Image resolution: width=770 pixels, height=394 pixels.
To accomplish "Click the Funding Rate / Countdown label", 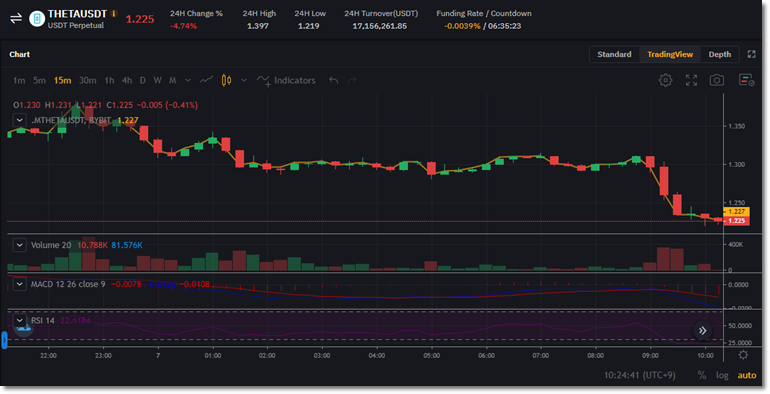I will click(x=484, y=13).
